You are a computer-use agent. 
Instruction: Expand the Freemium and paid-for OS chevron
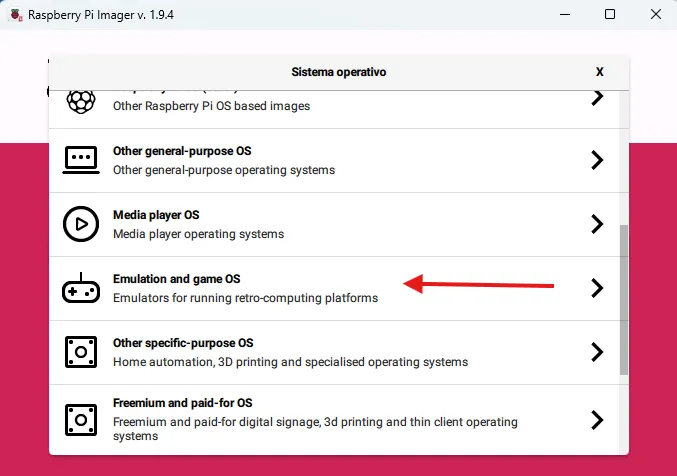click(x=597, y=420)
